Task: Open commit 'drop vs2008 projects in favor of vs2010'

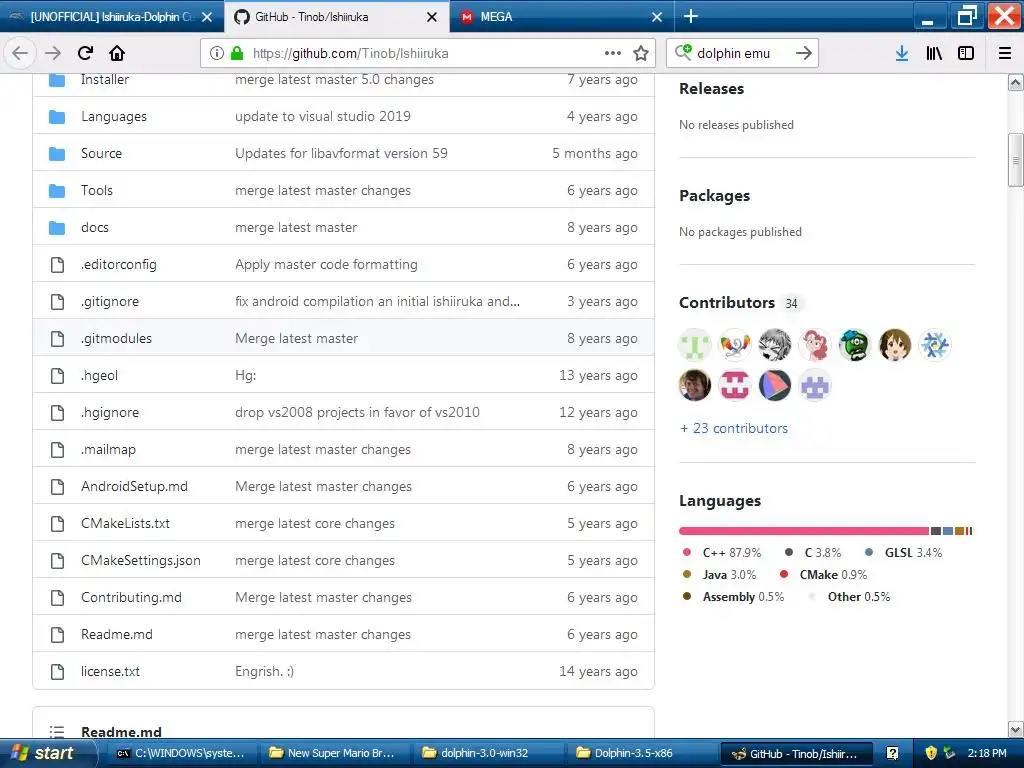Action: pos(357,412)
